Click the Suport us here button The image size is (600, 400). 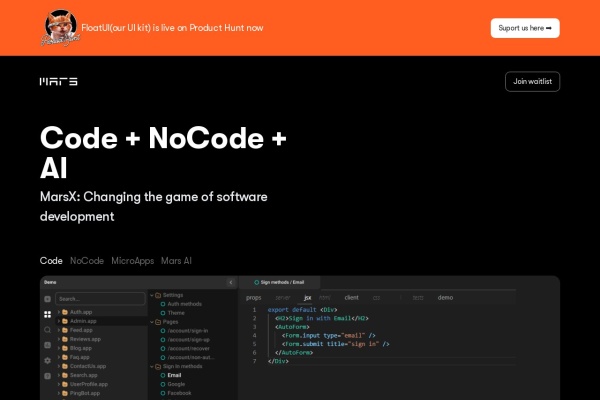tap(525, 28)
